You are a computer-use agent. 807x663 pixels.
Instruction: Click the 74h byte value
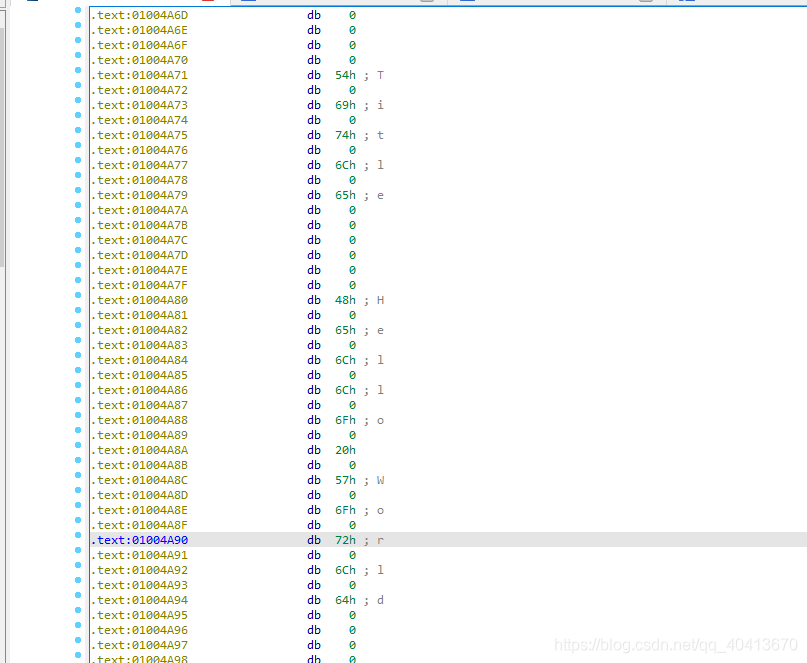[x=345, y=135]
